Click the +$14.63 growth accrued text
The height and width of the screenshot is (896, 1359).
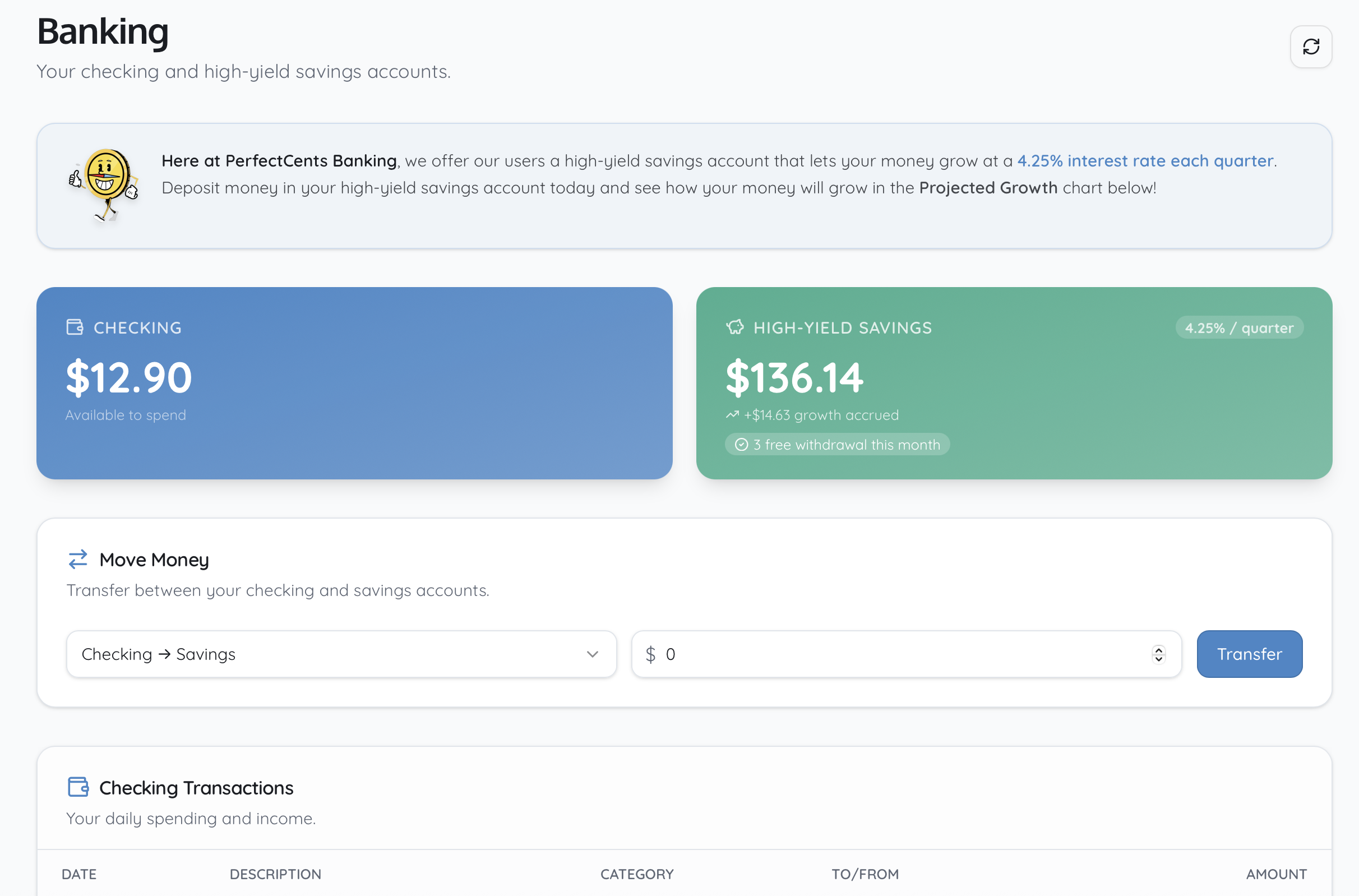(821, 415)
